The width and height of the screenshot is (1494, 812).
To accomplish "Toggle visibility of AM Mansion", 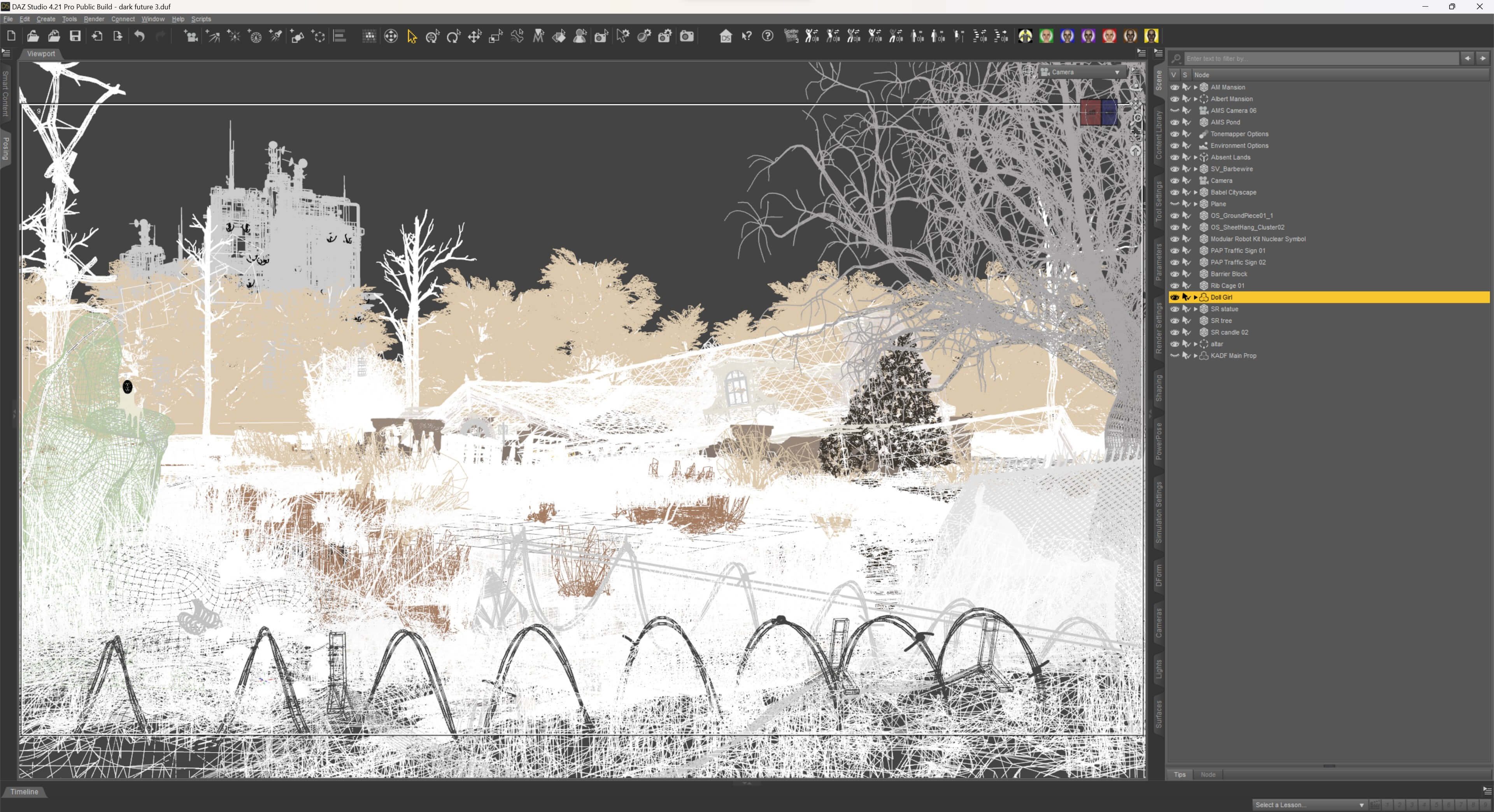I will point(1175,87).
